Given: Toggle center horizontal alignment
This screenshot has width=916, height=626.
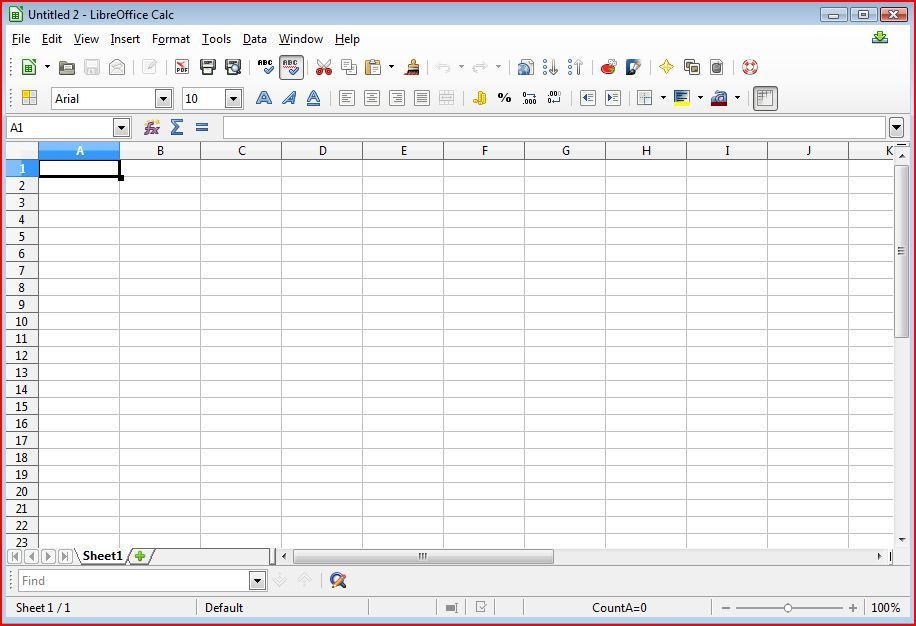Looking at the screenshot, I should pos(372,98).
